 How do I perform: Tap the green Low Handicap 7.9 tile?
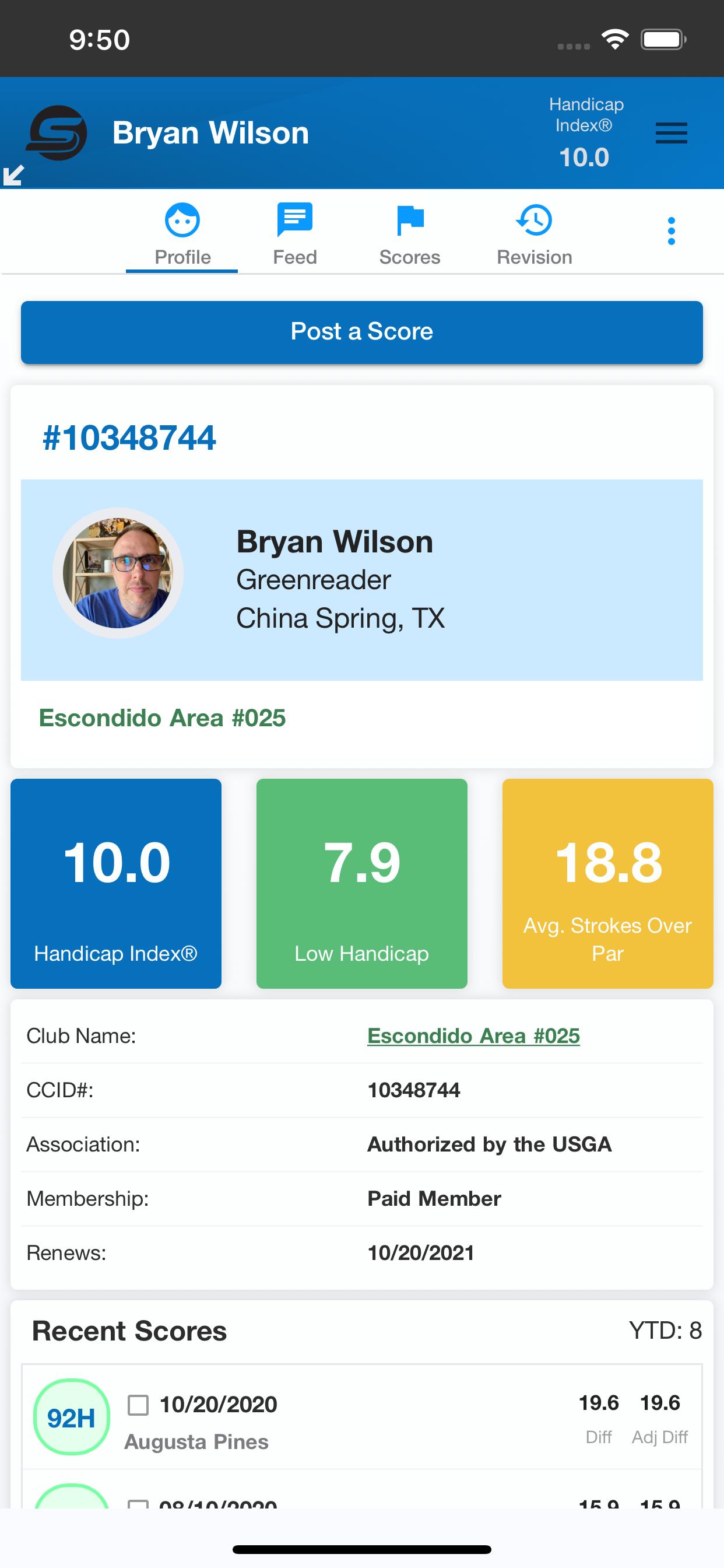click(362, 883)
